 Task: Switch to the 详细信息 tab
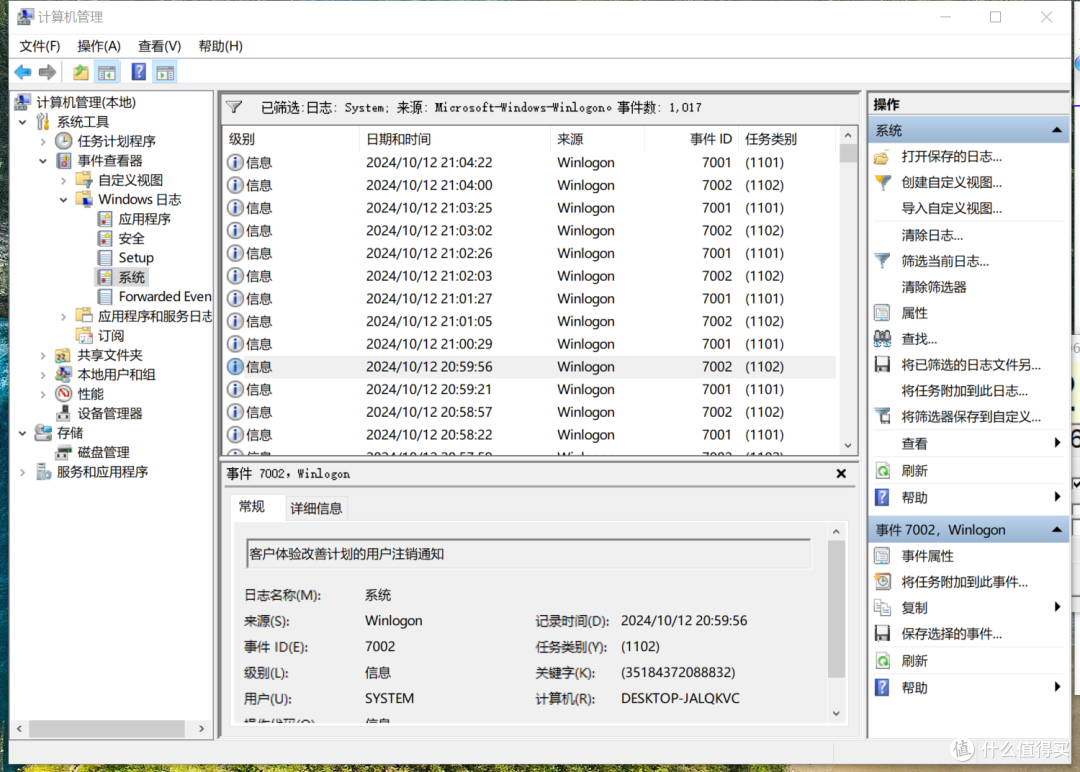pos(316,507)
